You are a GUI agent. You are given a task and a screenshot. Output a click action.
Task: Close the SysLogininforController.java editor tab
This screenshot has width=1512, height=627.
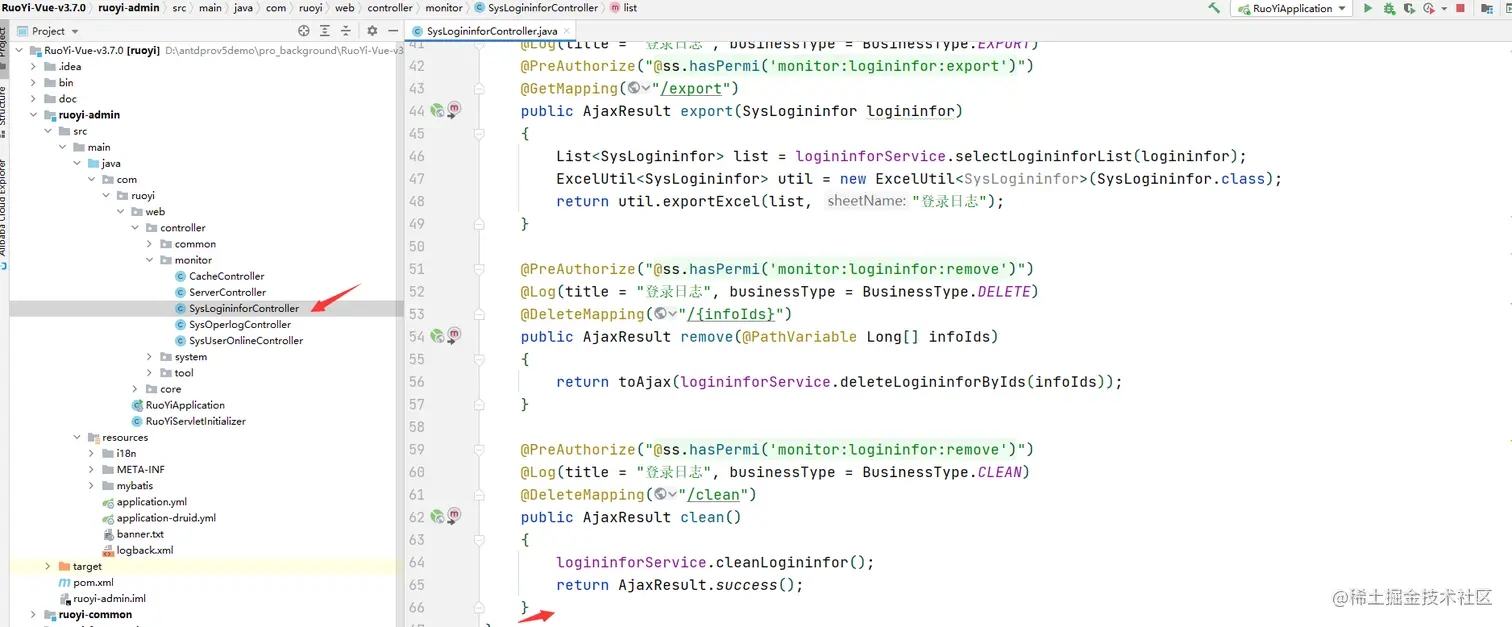coord(567,32)
